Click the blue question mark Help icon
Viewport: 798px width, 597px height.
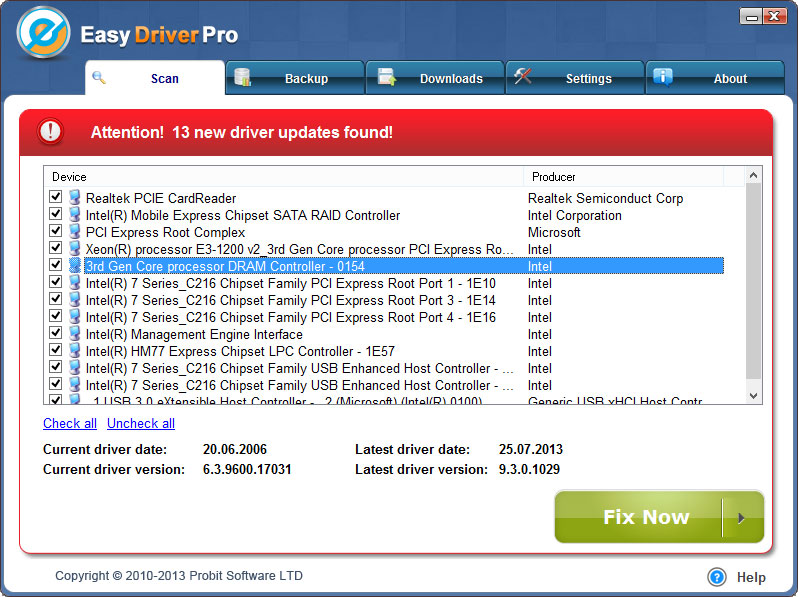pyautogui.click(x=717, y=577)
